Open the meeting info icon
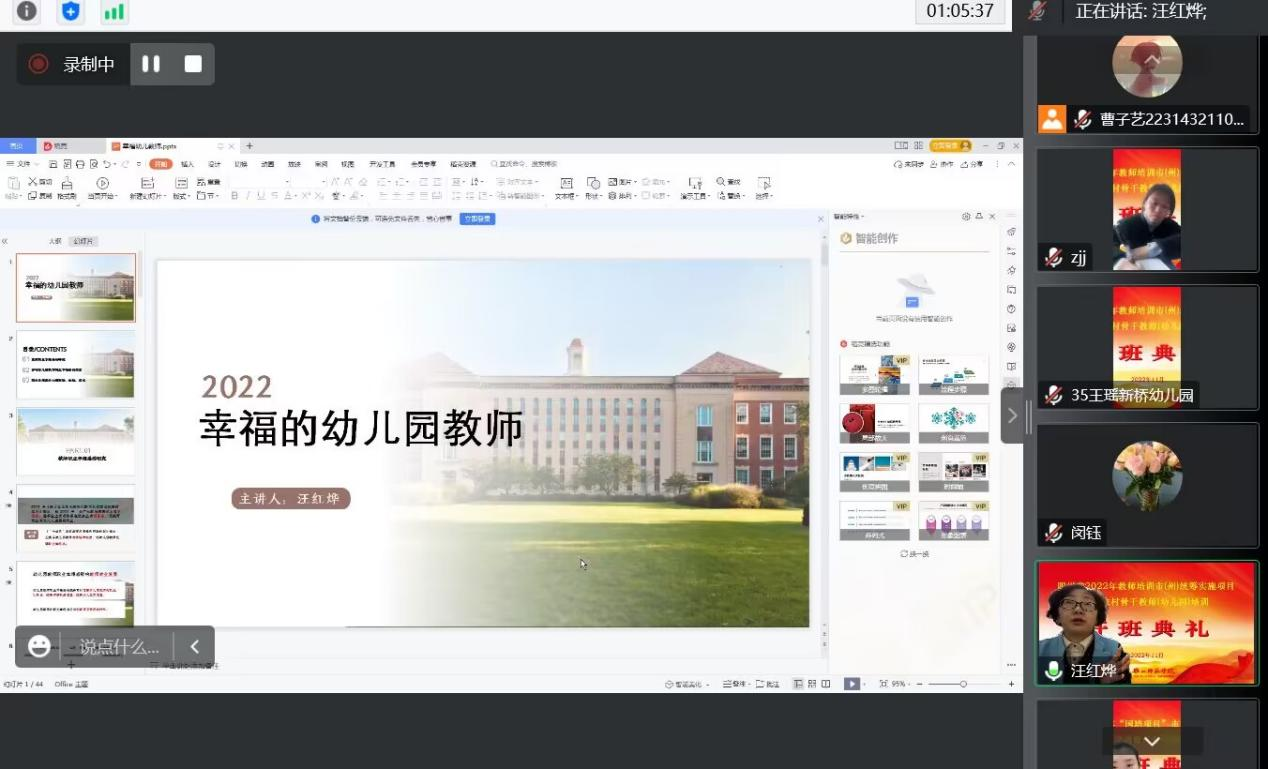Image resolution: width=1268 pixels, height=769 pixels. [x=27, y=11]
